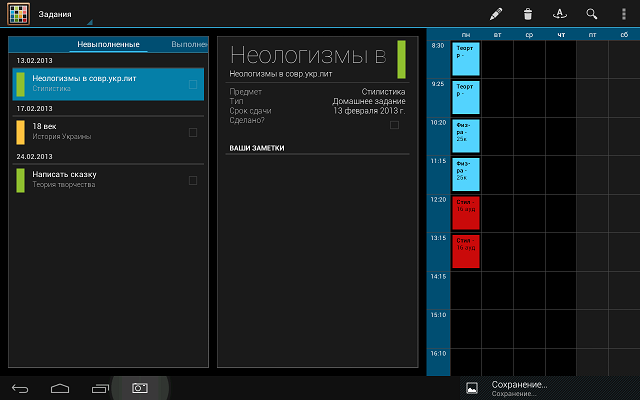Click the Домашнее задание type value
640x400 pixels.
[x=369, y=101]
